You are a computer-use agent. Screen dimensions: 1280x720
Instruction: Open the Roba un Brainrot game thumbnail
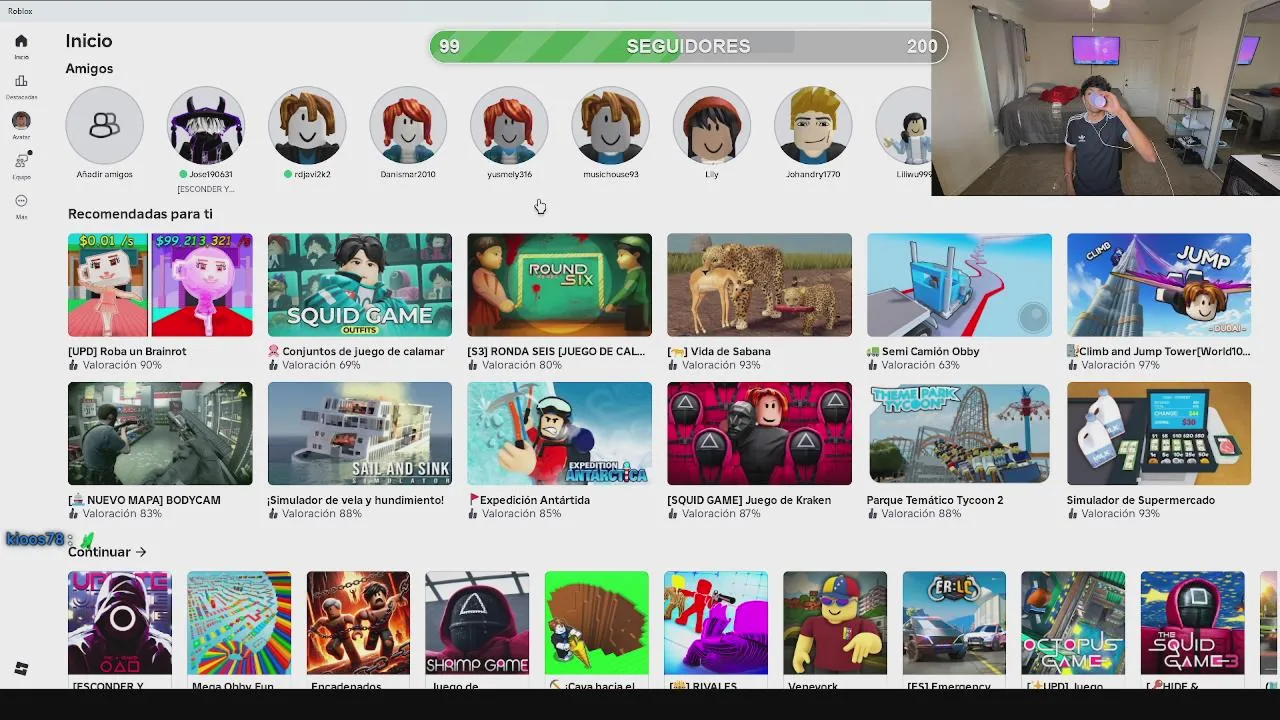tap(160, 285)
